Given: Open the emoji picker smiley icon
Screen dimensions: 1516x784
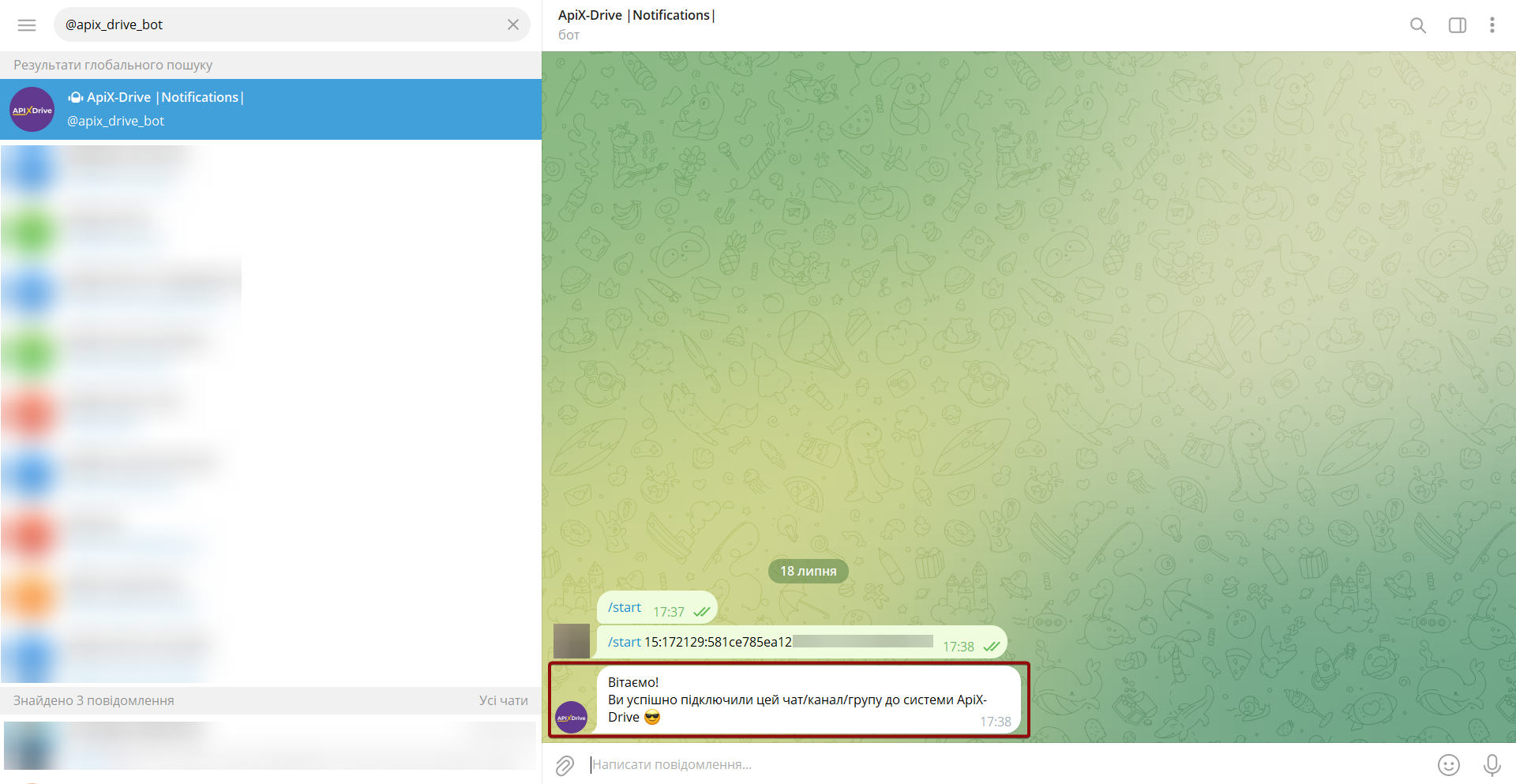Looking at the screenshot, I should tap(1449, 765).
